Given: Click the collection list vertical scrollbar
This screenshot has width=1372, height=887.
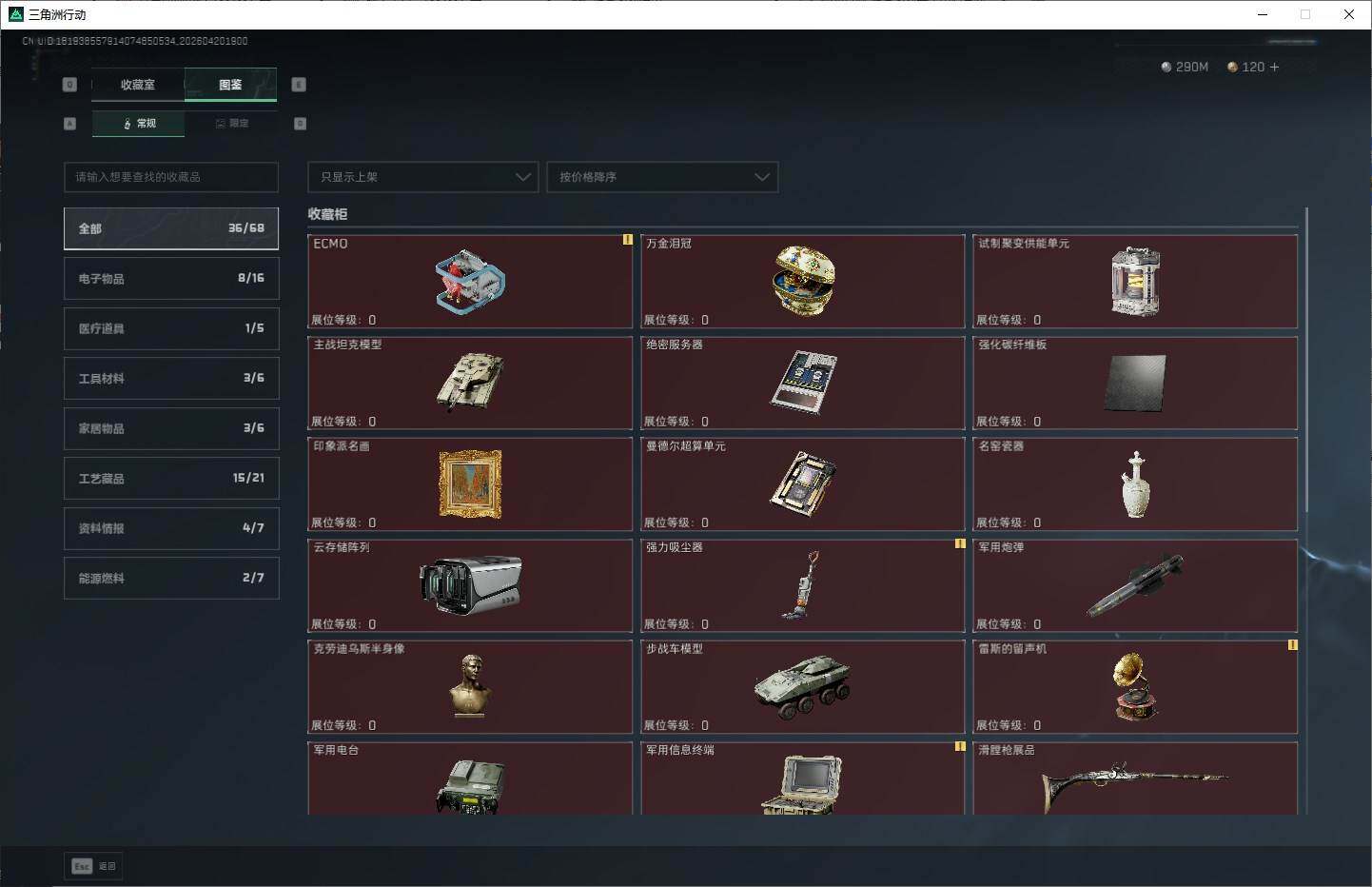Looking at the screenshot, I should 1306,360.
